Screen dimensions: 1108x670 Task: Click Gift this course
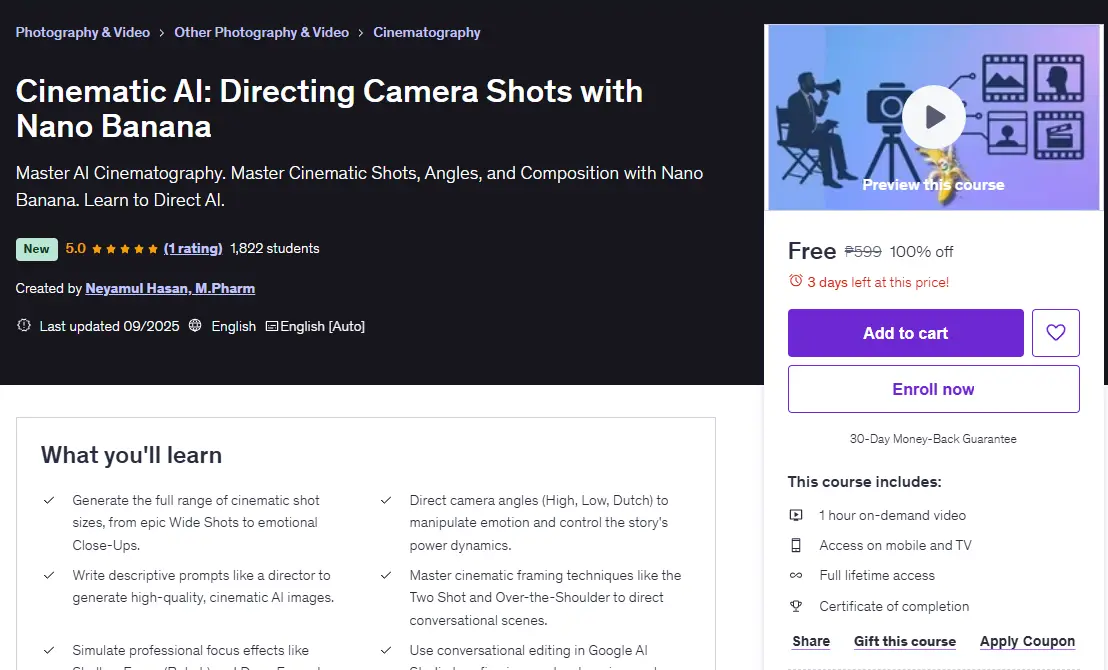click(x=904, y=641)
